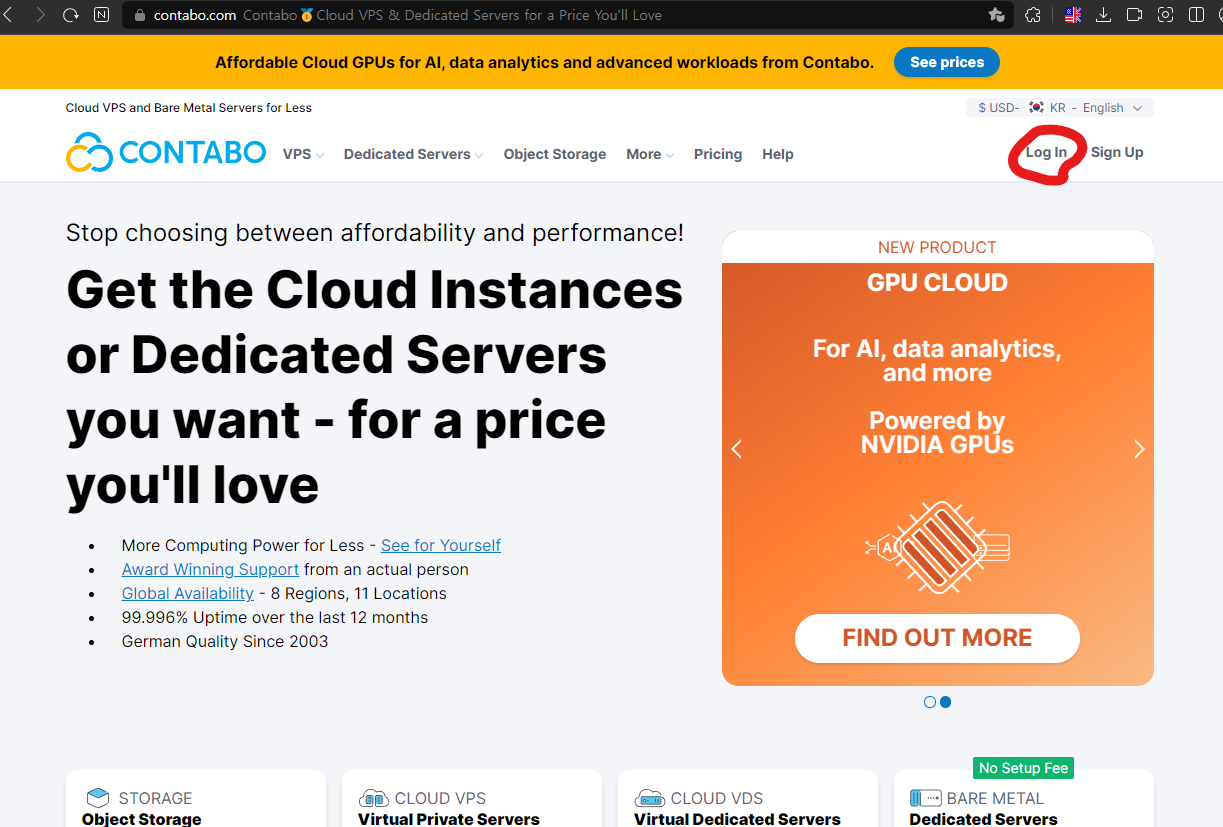Screen dimensions: 1223x827
Task: Click the US/UK flag extension icon
Action: click(x=1073, y=15)
